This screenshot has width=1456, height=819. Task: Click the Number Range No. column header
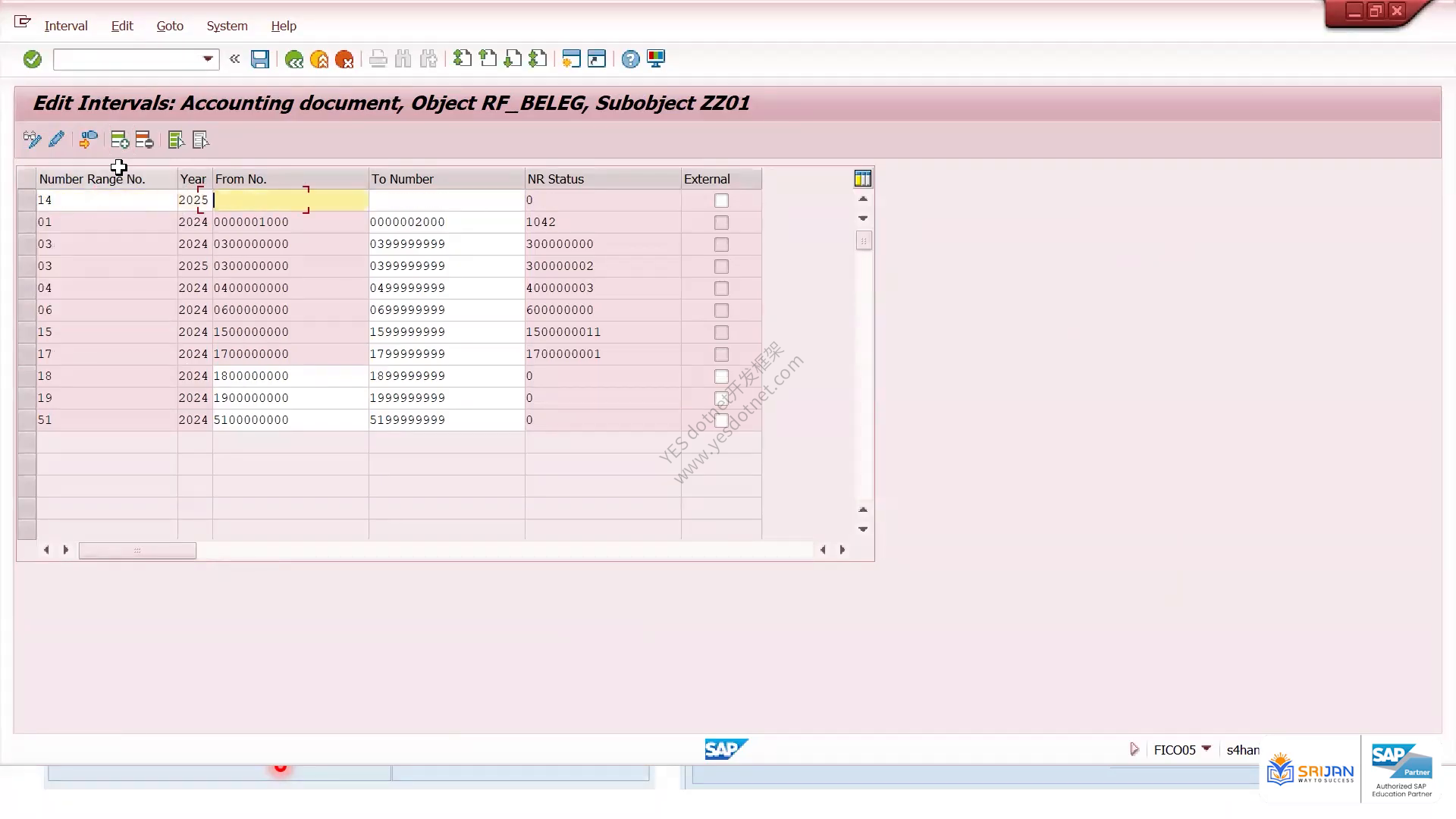coord(107,179)
